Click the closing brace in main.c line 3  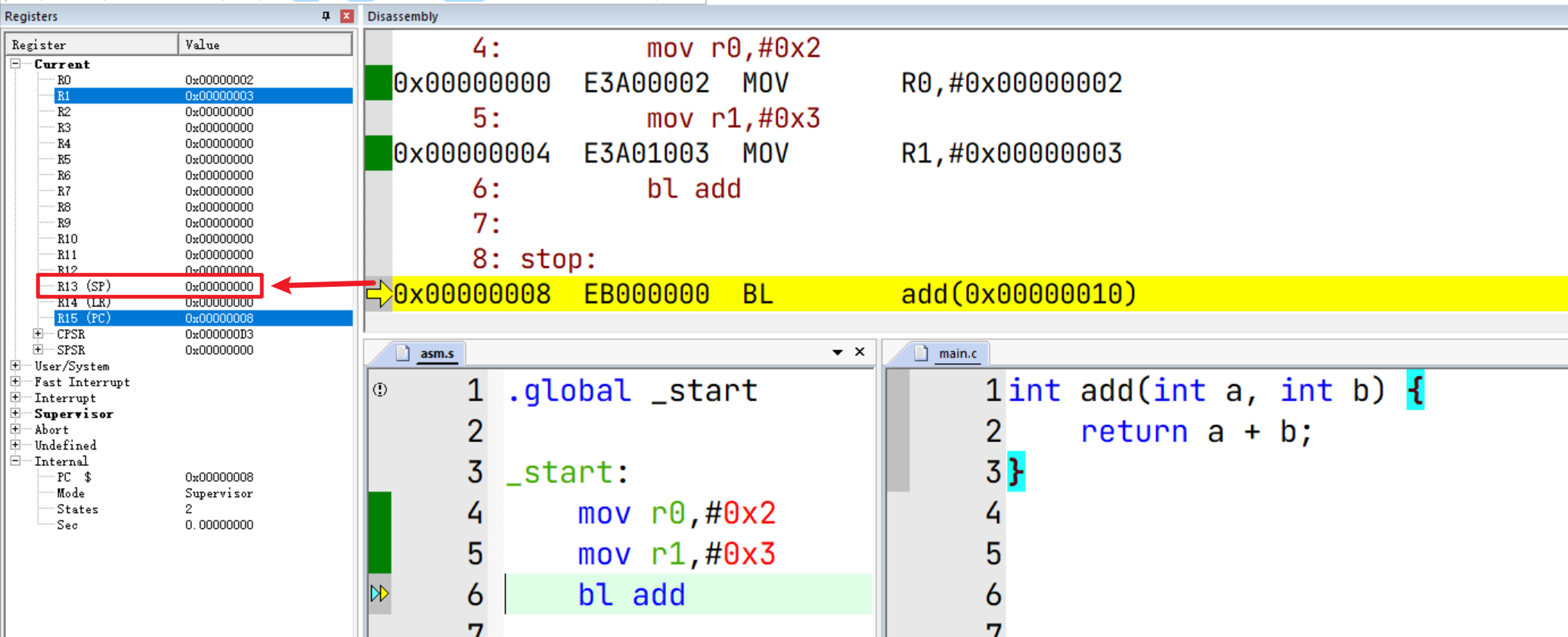pos(1016,472)
